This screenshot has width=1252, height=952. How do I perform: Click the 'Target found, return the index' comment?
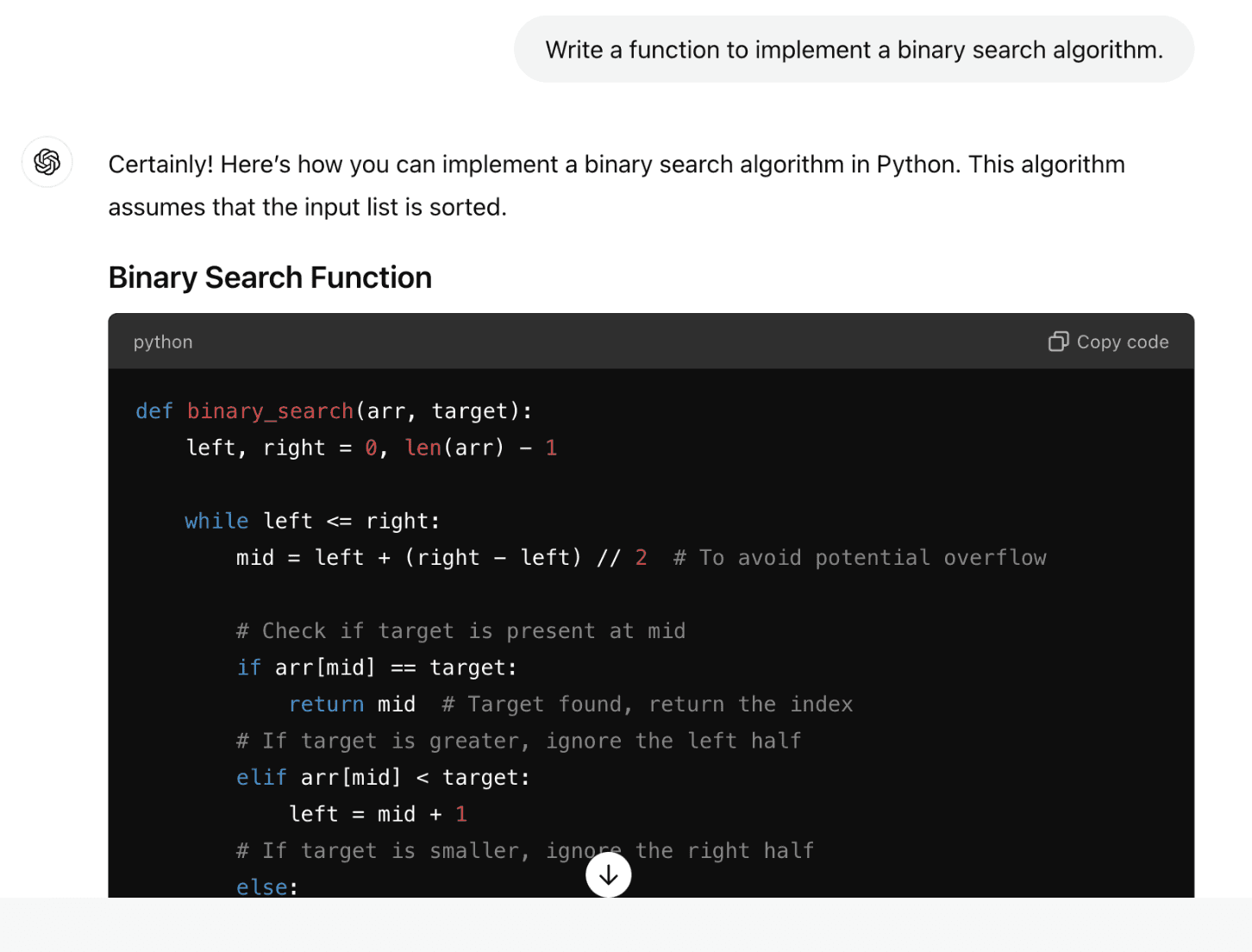tap(648, 705)
